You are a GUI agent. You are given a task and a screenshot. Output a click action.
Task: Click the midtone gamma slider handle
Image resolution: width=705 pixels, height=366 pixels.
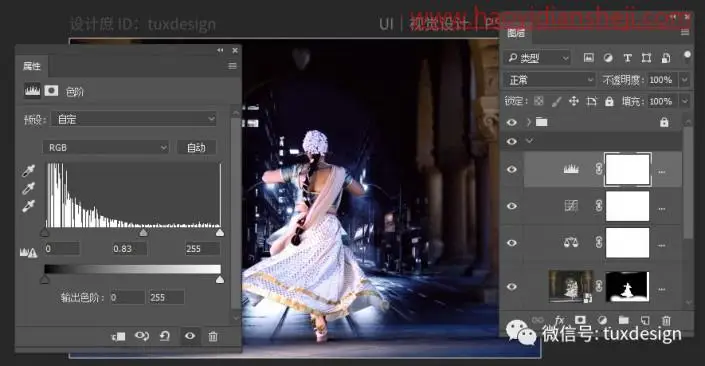point(143,232)
